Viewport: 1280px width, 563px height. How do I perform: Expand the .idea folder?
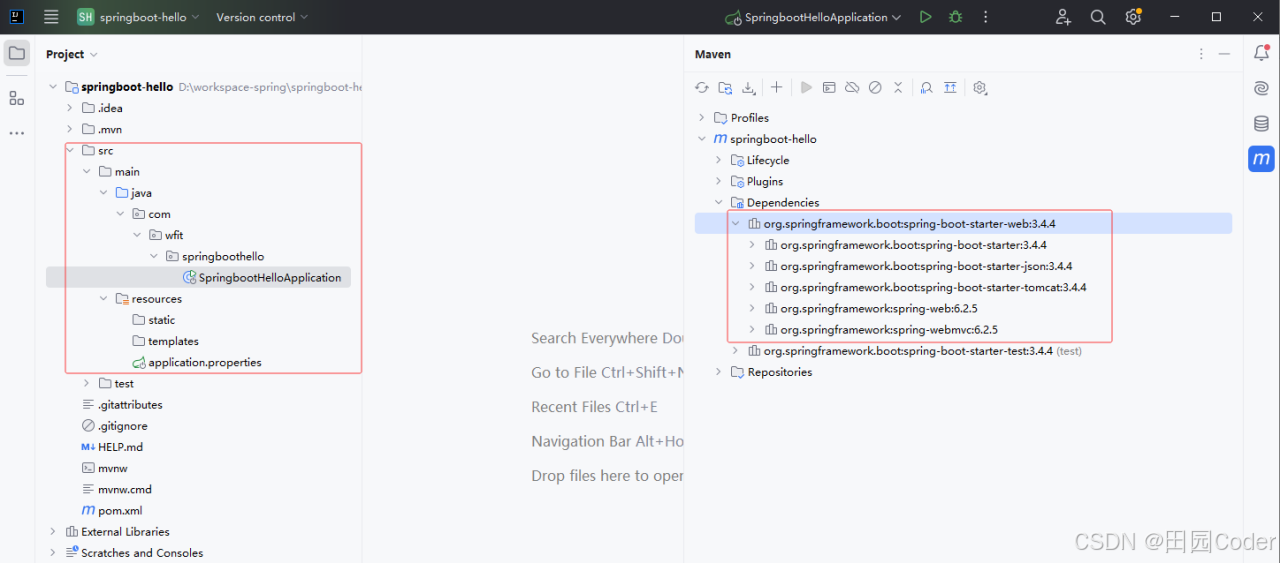pyautogui.click(x=70, y=108)
